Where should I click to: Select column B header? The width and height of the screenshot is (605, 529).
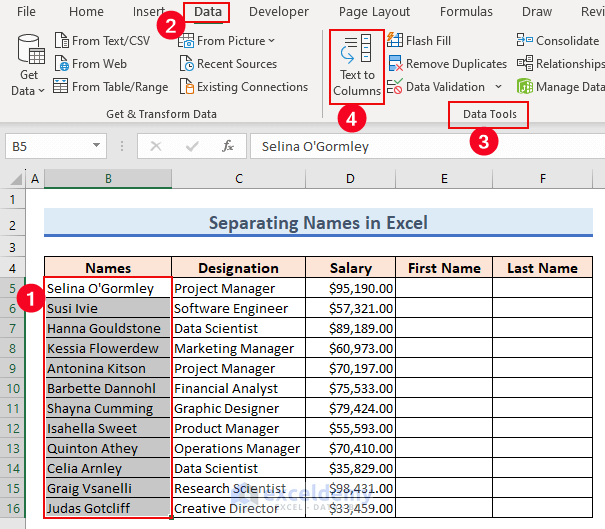(x=108, y=179)
